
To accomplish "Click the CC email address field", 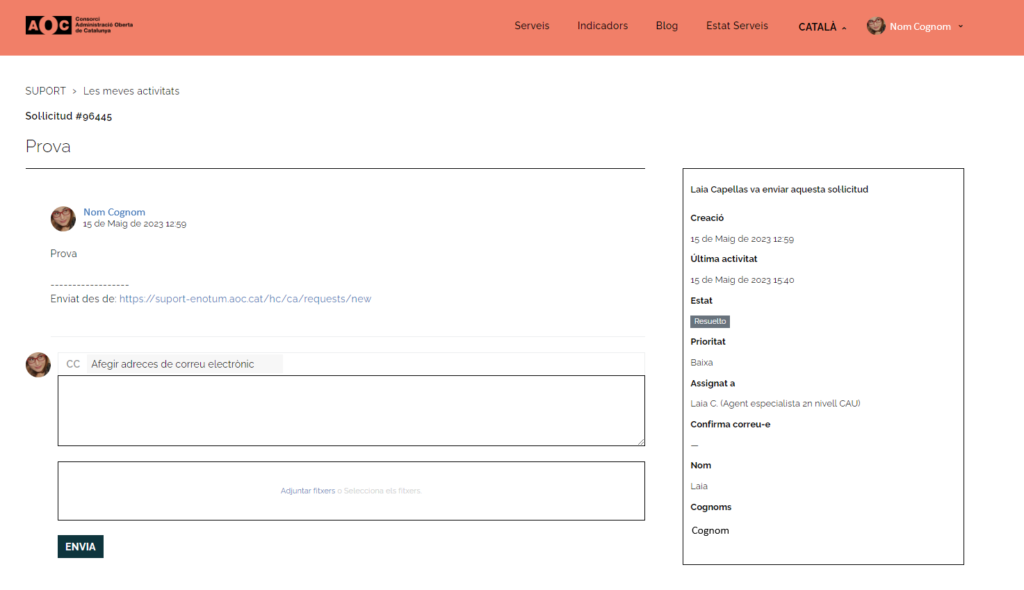I will click(185, 364).
